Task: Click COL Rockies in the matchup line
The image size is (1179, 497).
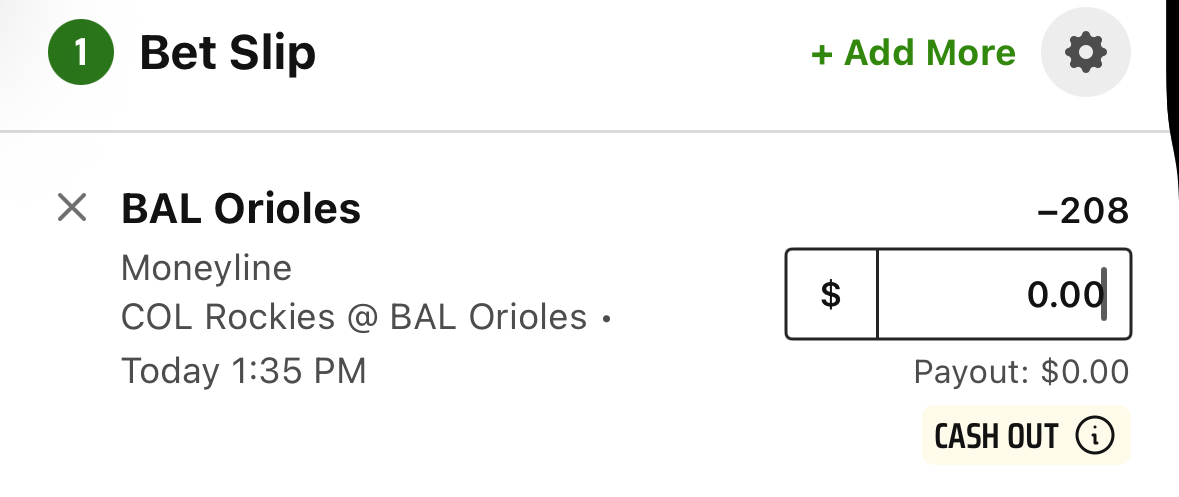Action: tap(228, 317)
